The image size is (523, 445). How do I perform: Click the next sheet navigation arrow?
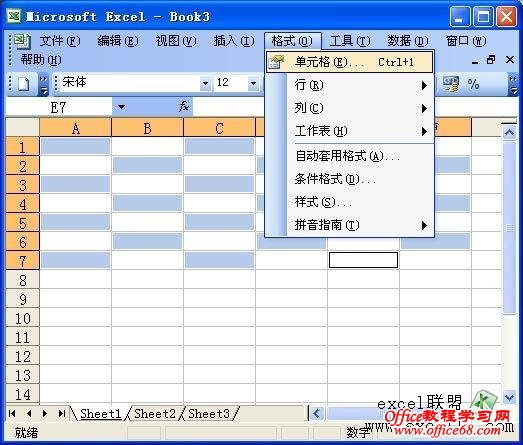click(x=45, y=414)
